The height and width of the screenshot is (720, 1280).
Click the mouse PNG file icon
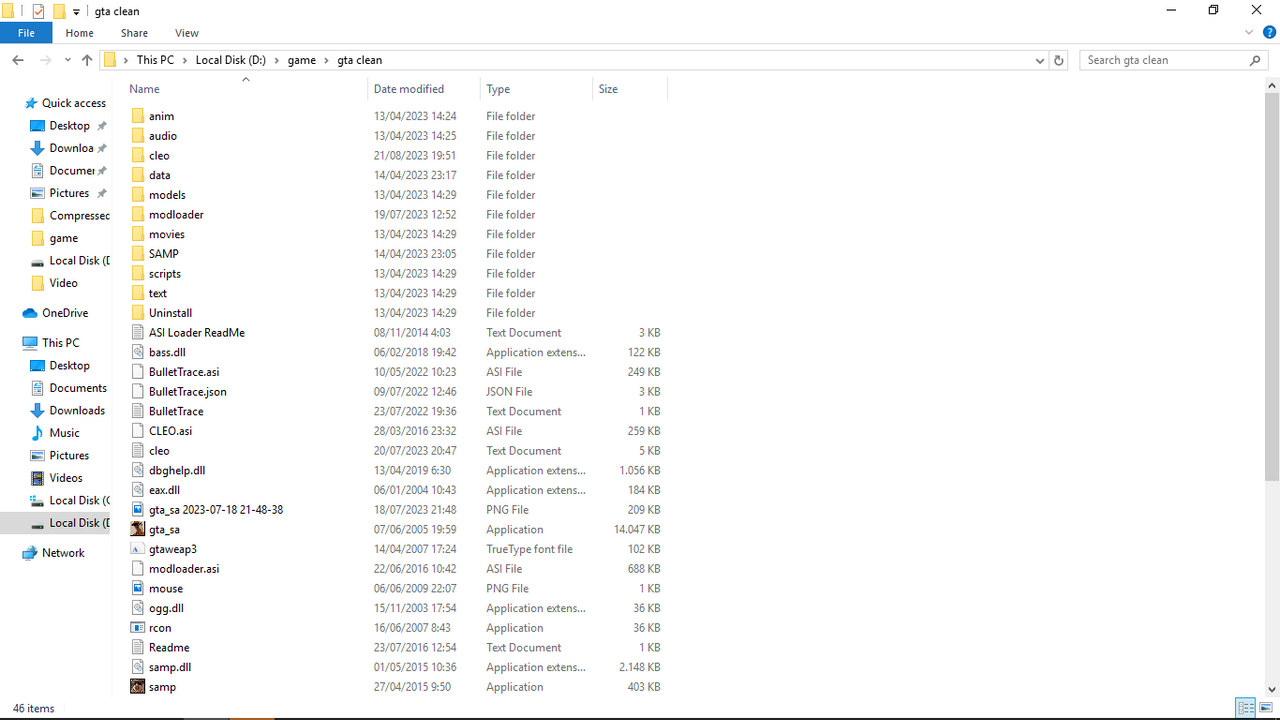[x=138, y=588]
